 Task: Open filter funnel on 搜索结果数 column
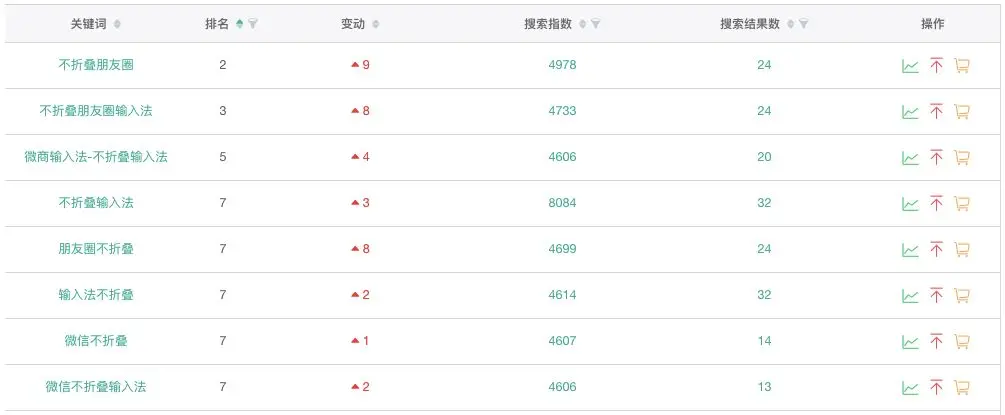tap(803, 24)
